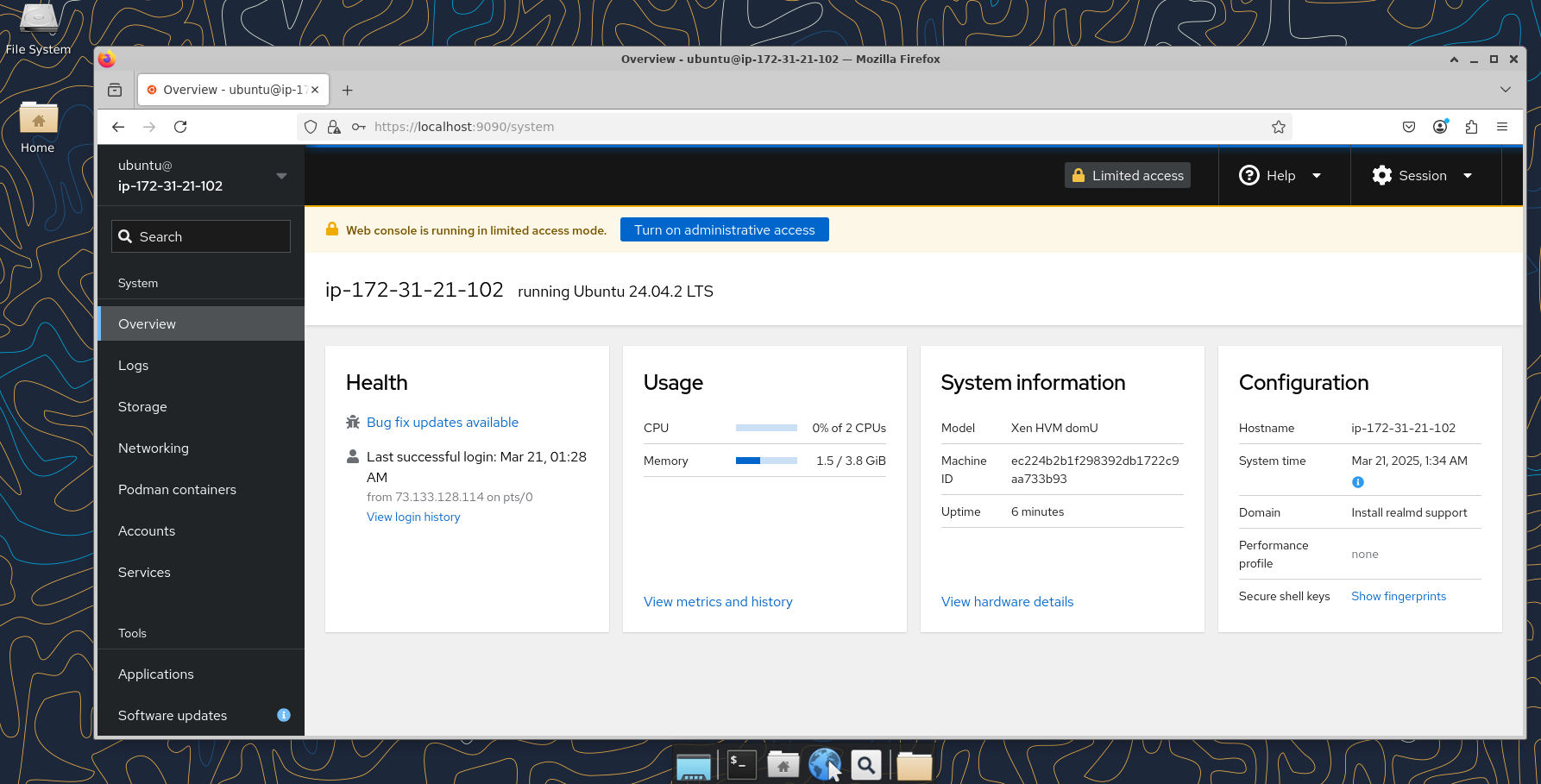Image resolution: width=1541 pixels, height=784 pixels.
Task: Open Podman containers in the sidebar
Action: point(201,489)
